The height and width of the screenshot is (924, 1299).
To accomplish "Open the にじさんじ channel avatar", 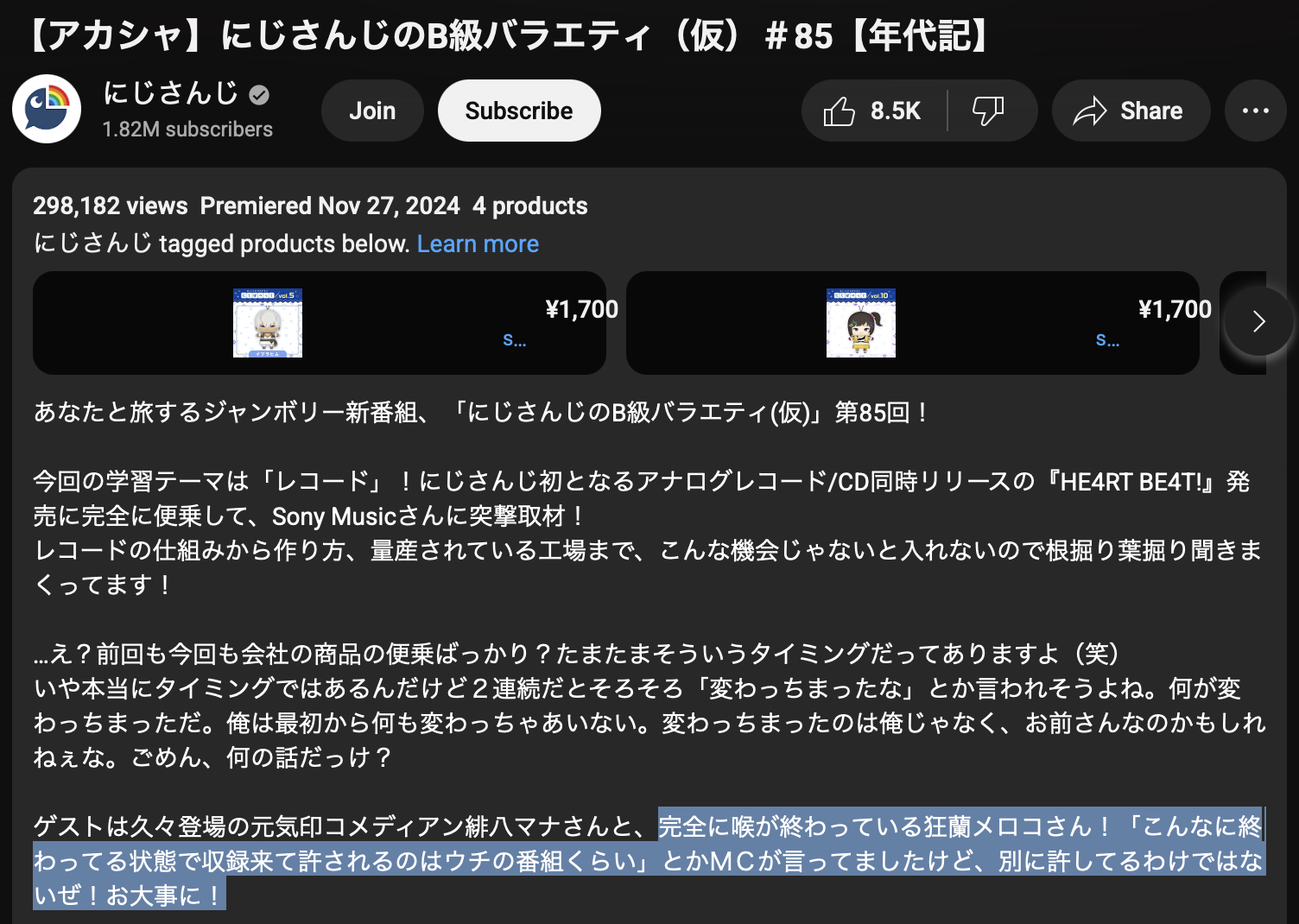I will point(47,110).
